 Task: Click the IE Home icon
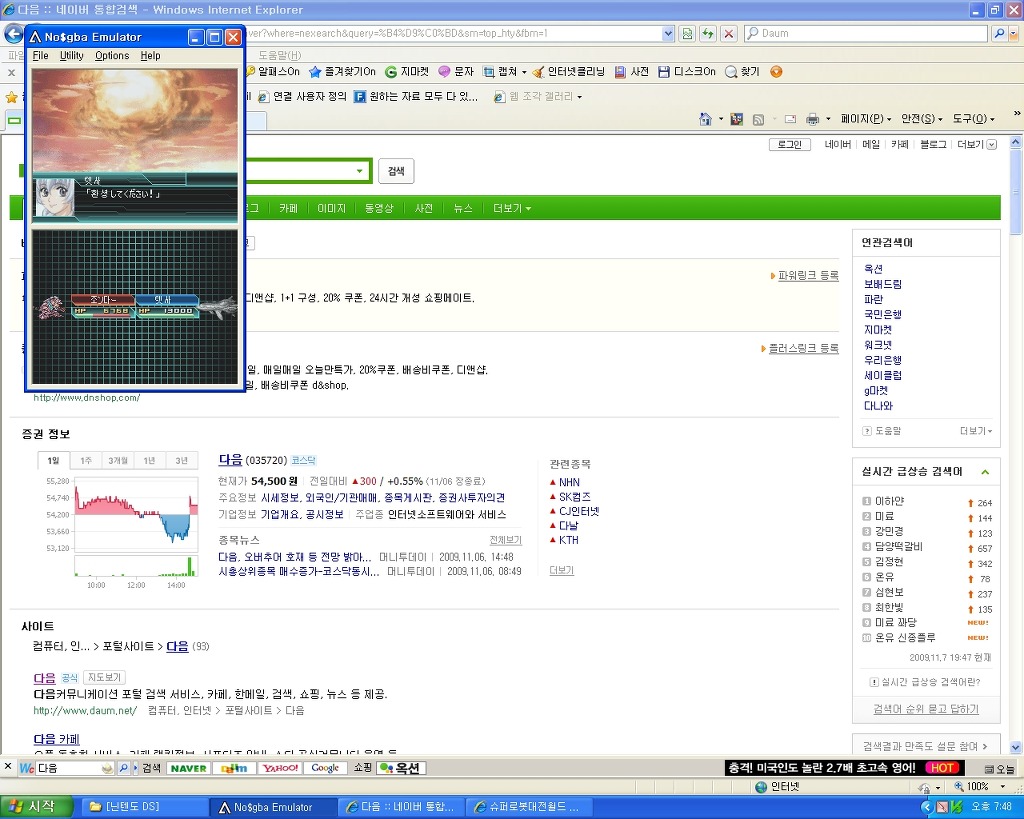click(x=705, y=119)
